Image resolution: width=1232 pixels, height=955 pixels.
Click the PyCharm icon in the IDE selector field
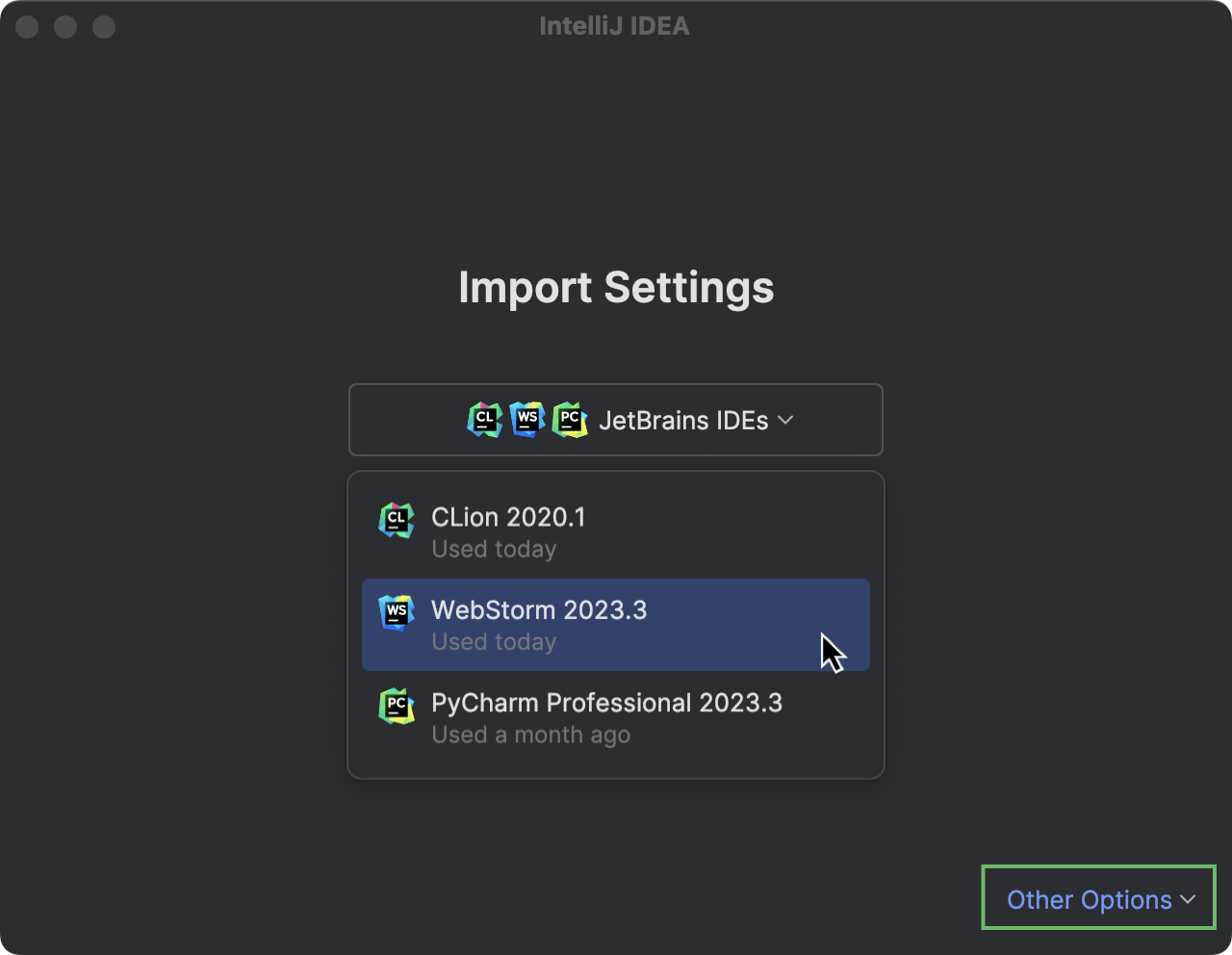pyautogui.click(x=570, y=420)
